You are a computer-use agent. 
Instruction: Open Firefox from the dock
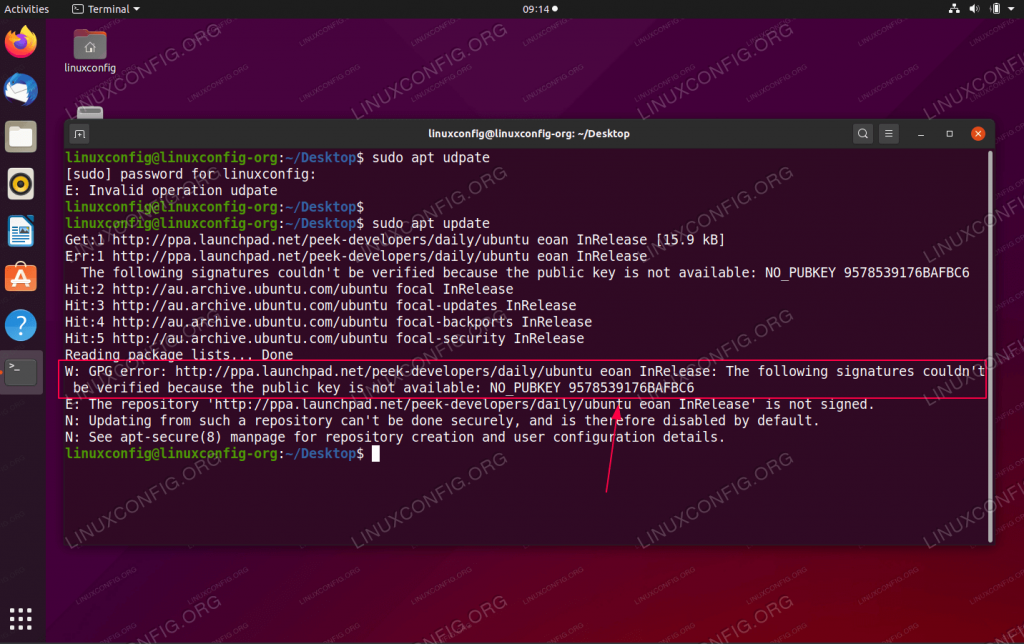point(20,42)
